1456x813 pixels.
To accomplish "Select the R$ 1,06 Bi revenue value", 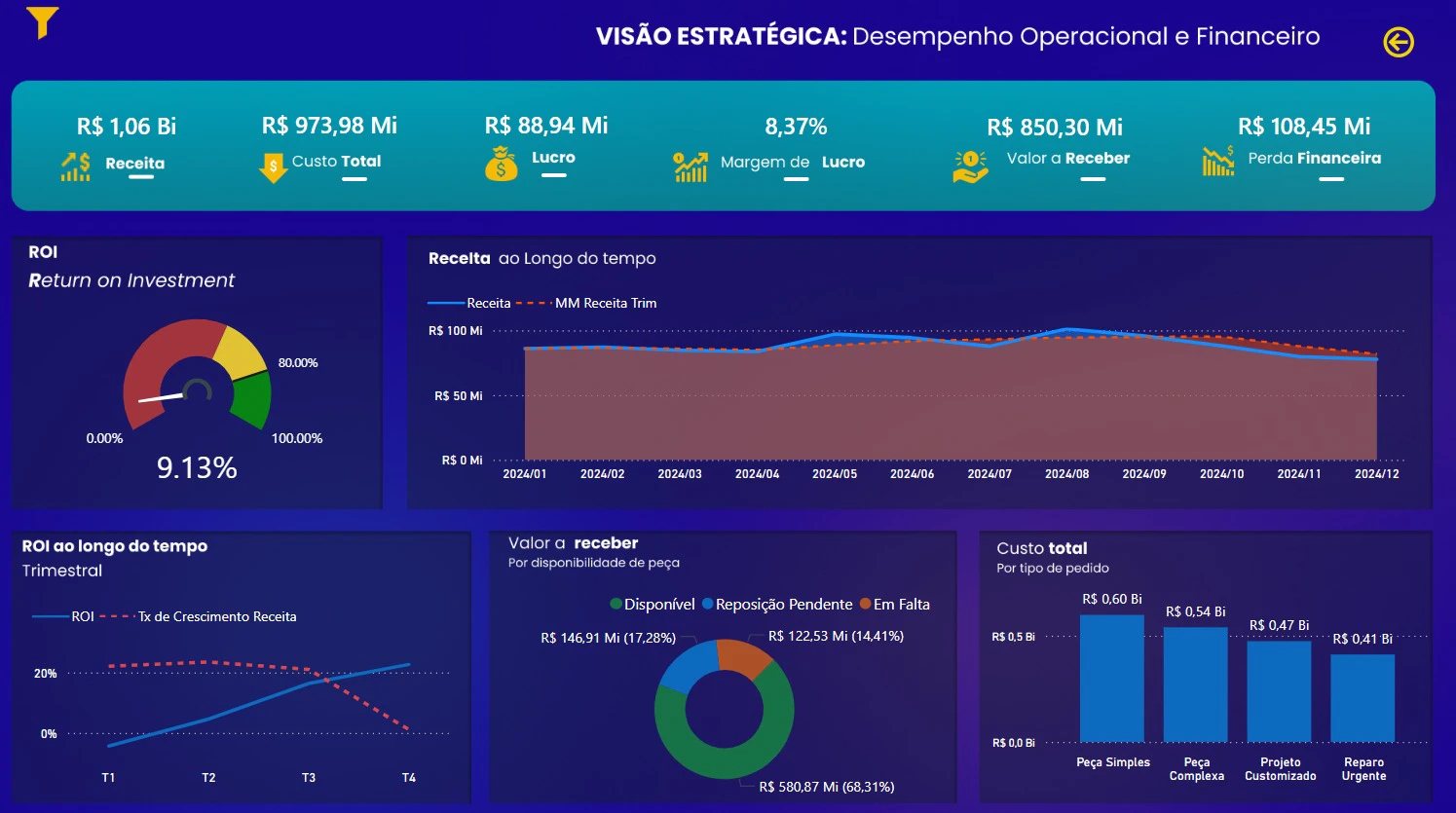I will (127, 127).
